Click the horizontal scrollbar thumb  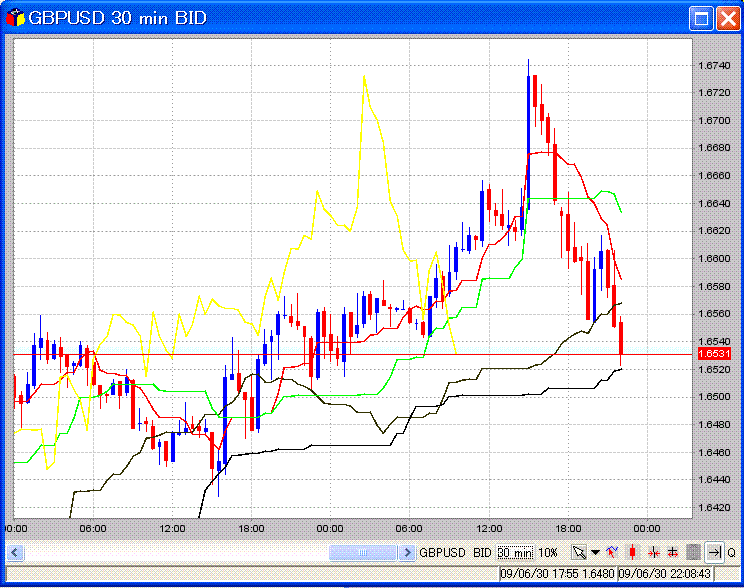coord(363,552)
